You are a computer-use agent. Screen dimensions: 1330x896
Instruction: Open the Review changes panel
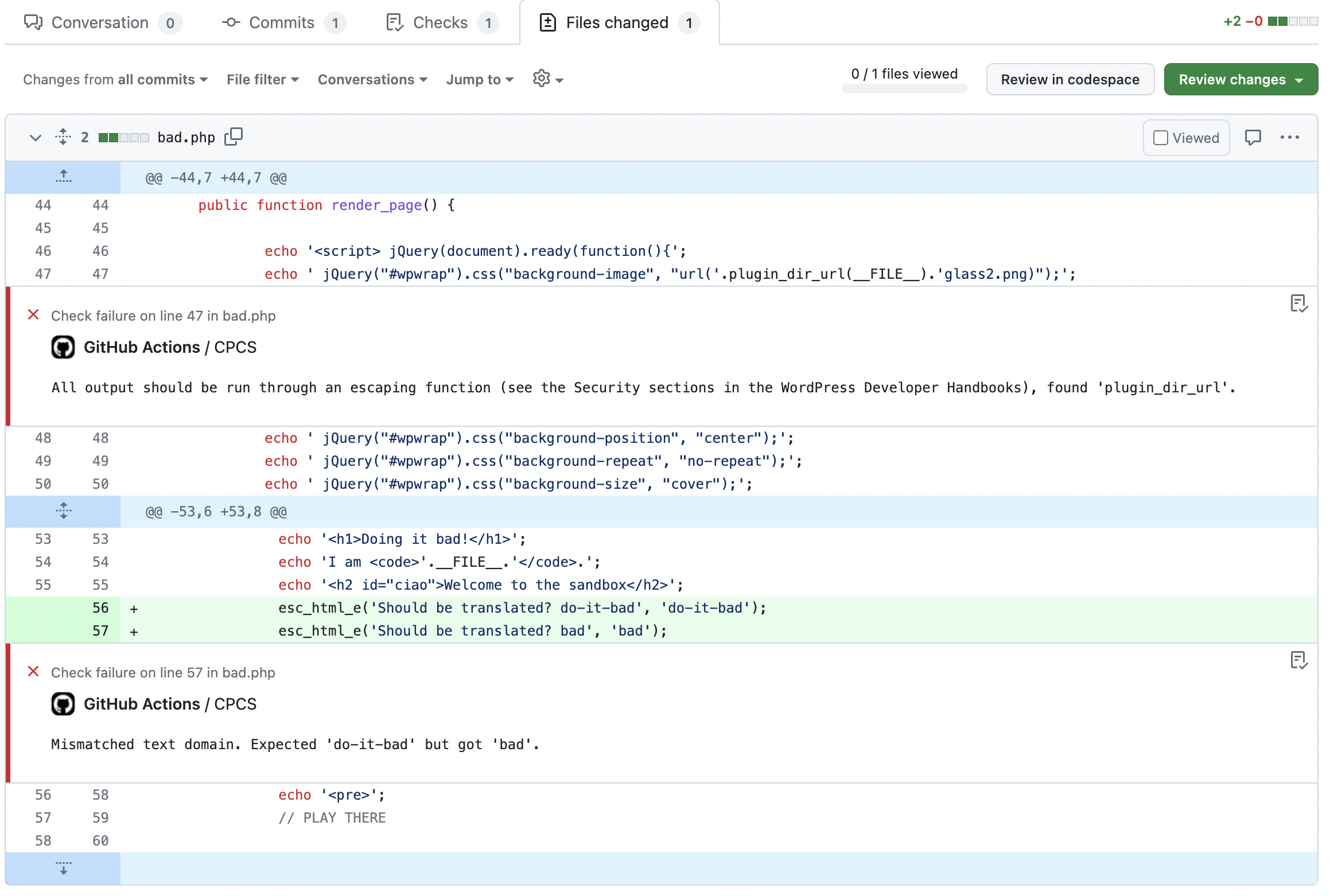pos(1240,79)
